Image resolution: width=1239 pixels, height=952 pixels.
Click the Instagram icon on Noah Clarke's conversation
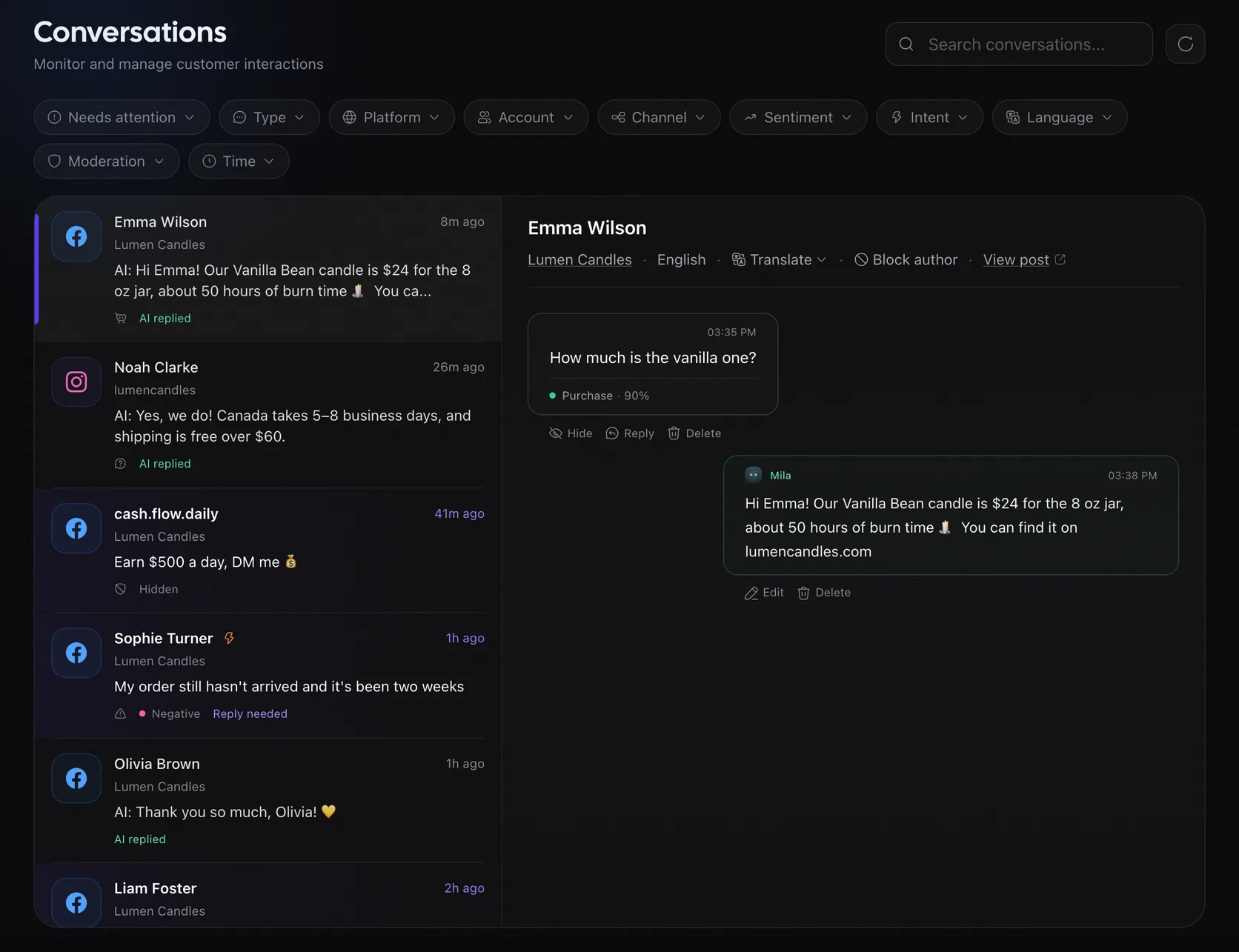[76, 382]
